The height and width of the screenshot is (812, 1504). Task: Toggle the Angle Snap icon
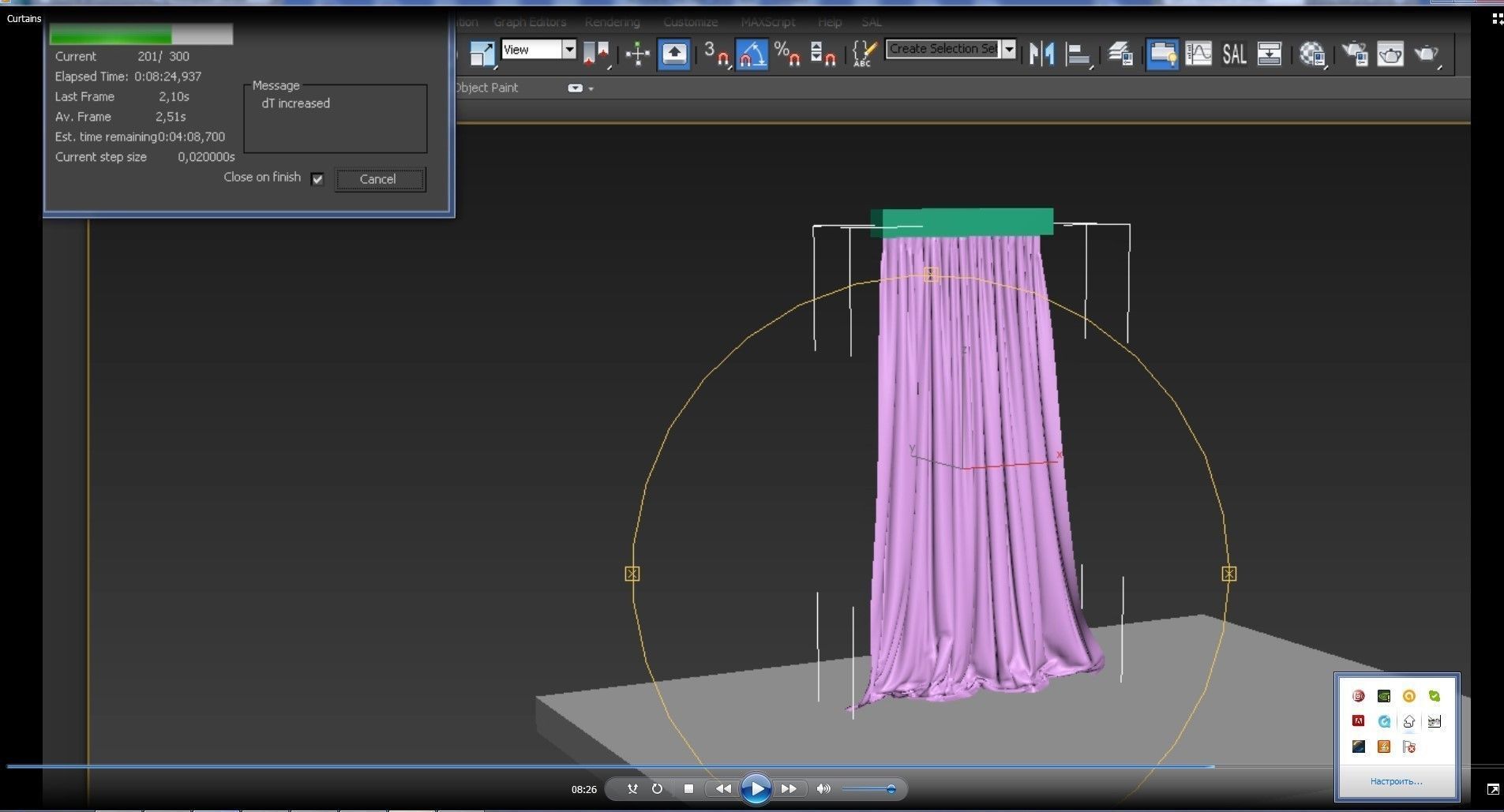pos(752,54)
